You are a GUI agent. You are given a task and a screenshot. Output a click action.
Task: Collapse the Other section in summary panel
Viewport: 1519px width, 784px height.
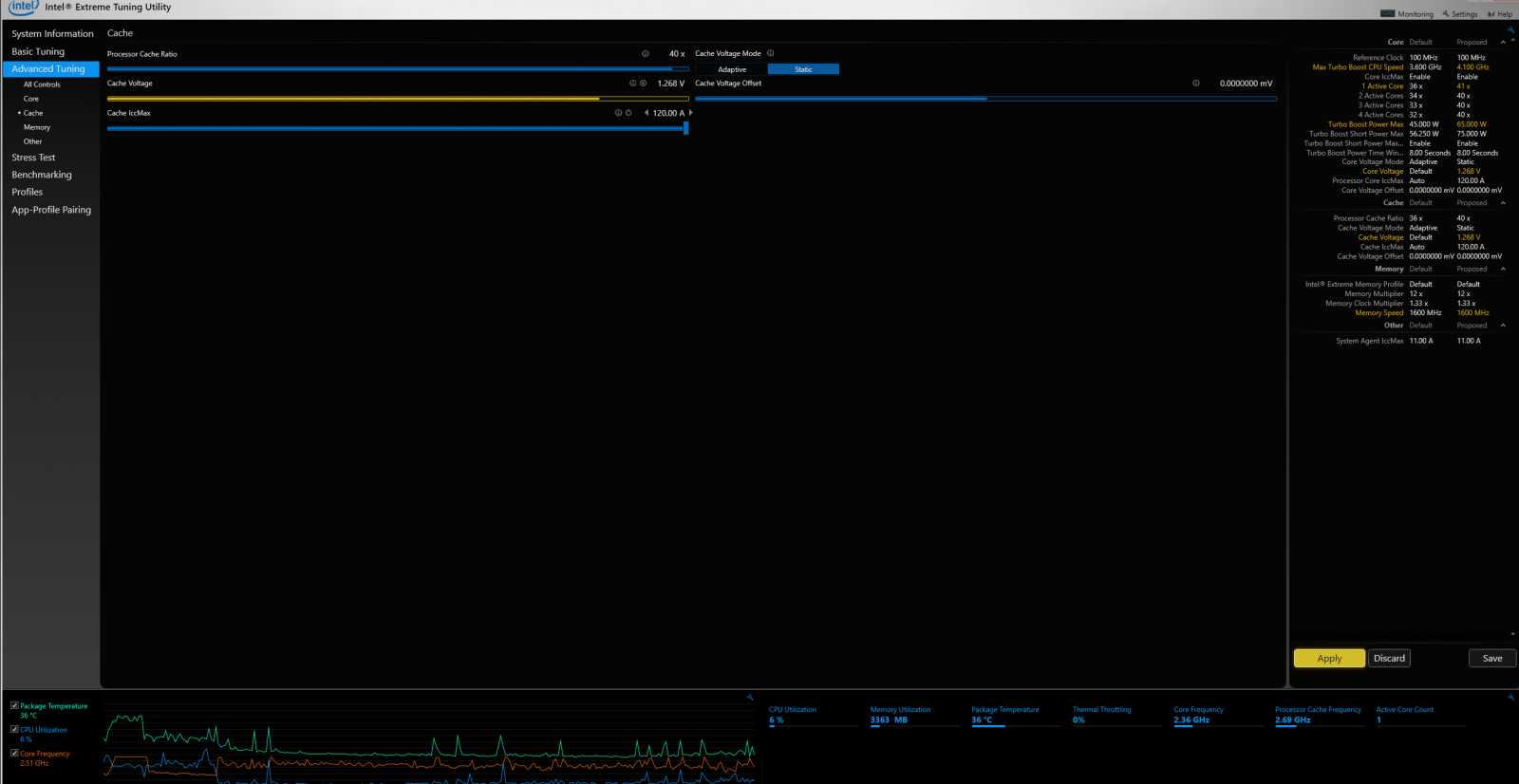click(1503, 326)
